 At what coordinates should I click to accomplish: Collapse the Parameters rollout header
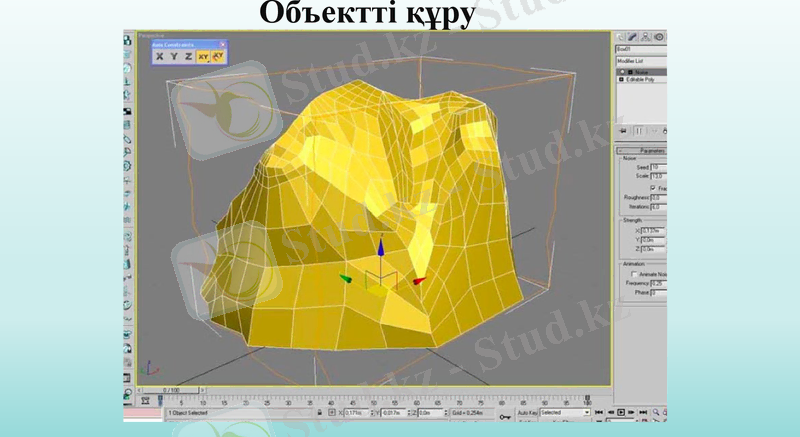642,150
